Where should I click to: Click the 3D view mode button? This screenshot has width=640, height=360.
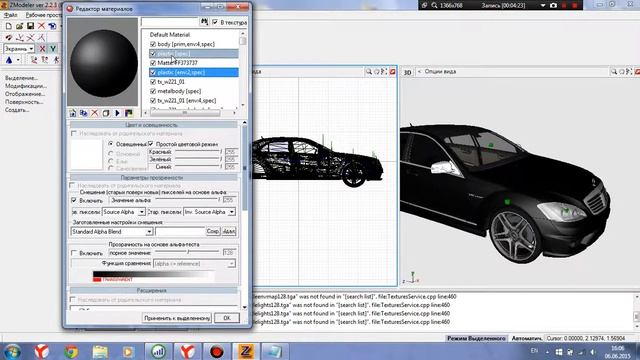[407, 72]
